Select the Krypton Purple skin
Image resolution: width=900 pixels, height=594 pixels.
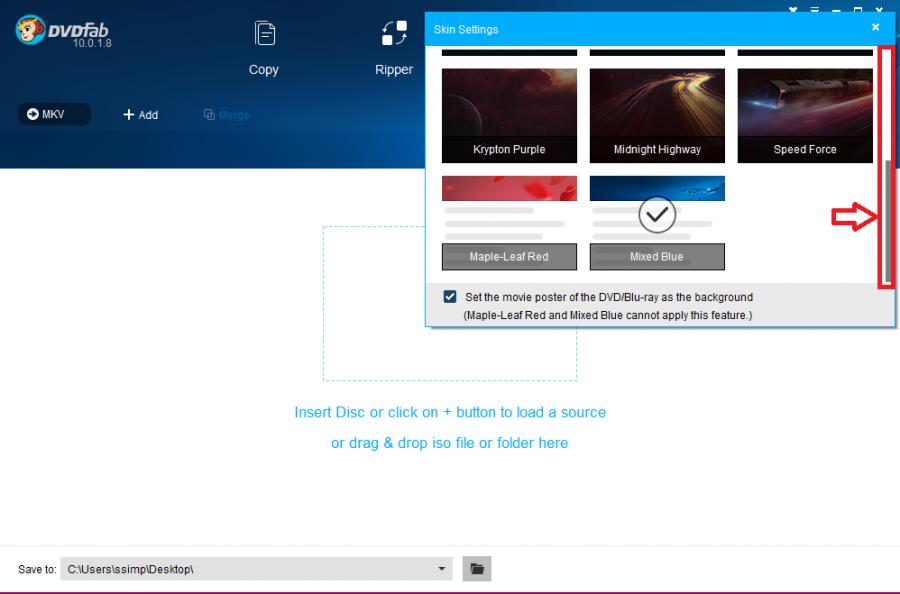pyautogui.click(x=509, y=115)
